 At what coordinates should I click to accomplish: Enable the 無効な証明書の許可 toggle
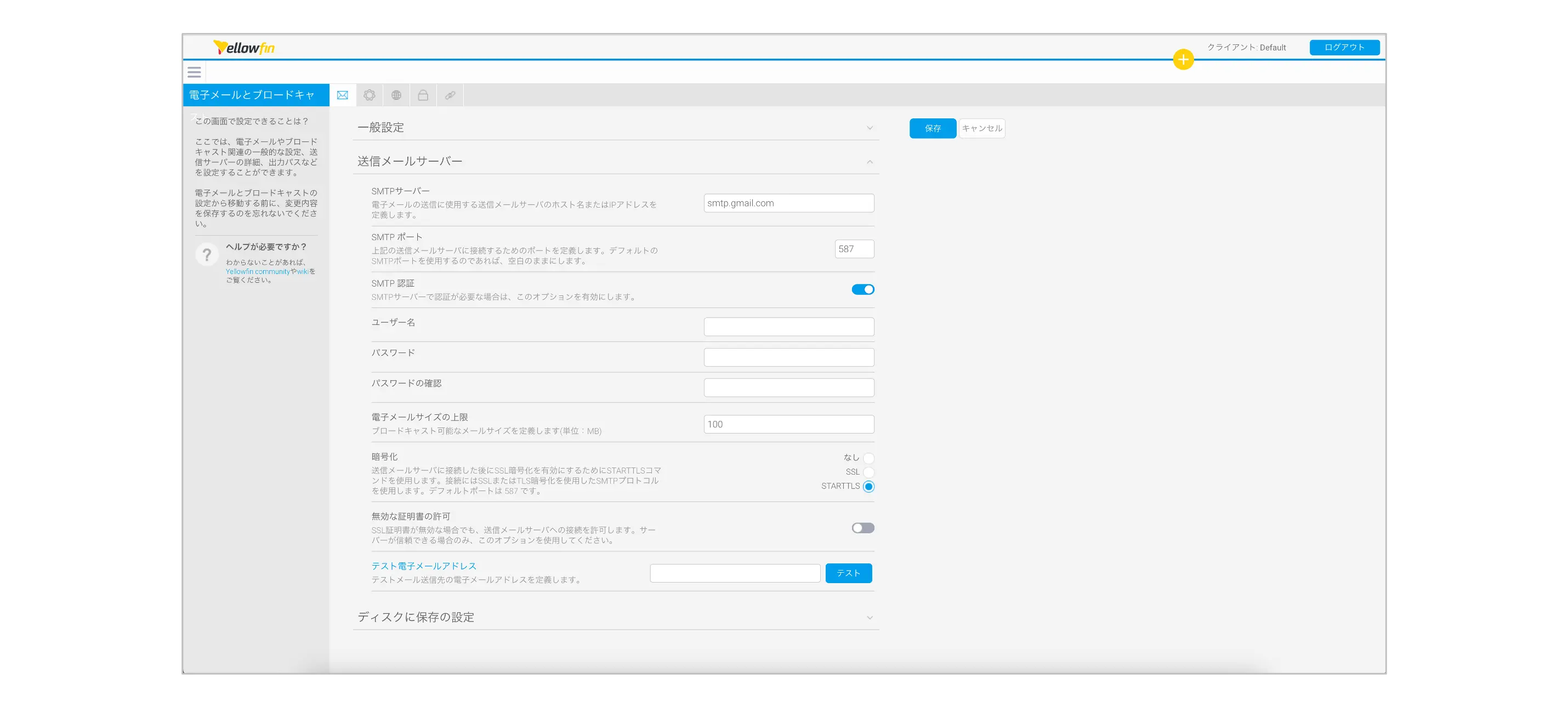862,528
